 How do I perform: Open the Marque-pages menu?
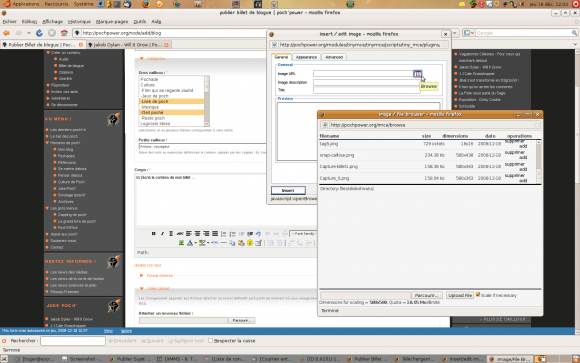click(112, 21)
